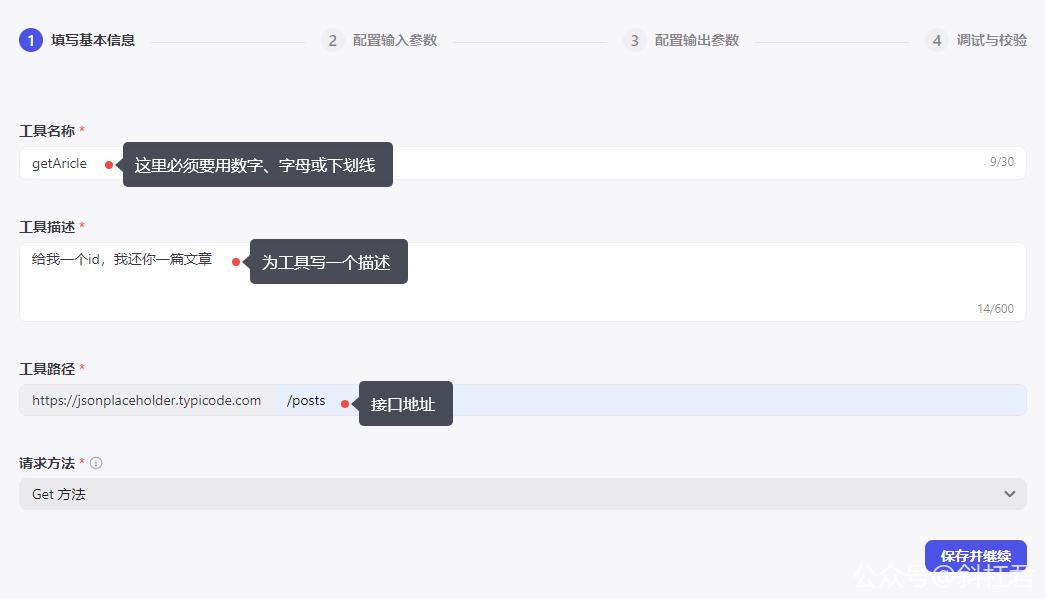The width and height of the screenshot is (1045, 599).
Task: Go to step 3 配置输出参数
Action: pyautogui.click(x=681, y=40)
